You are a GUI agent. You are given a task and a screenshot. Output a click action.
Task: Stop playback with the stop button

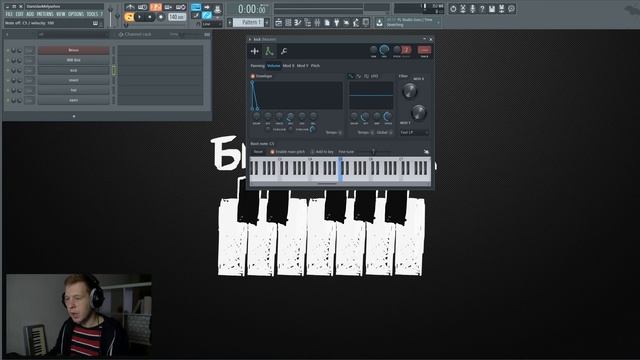(150, 17)
